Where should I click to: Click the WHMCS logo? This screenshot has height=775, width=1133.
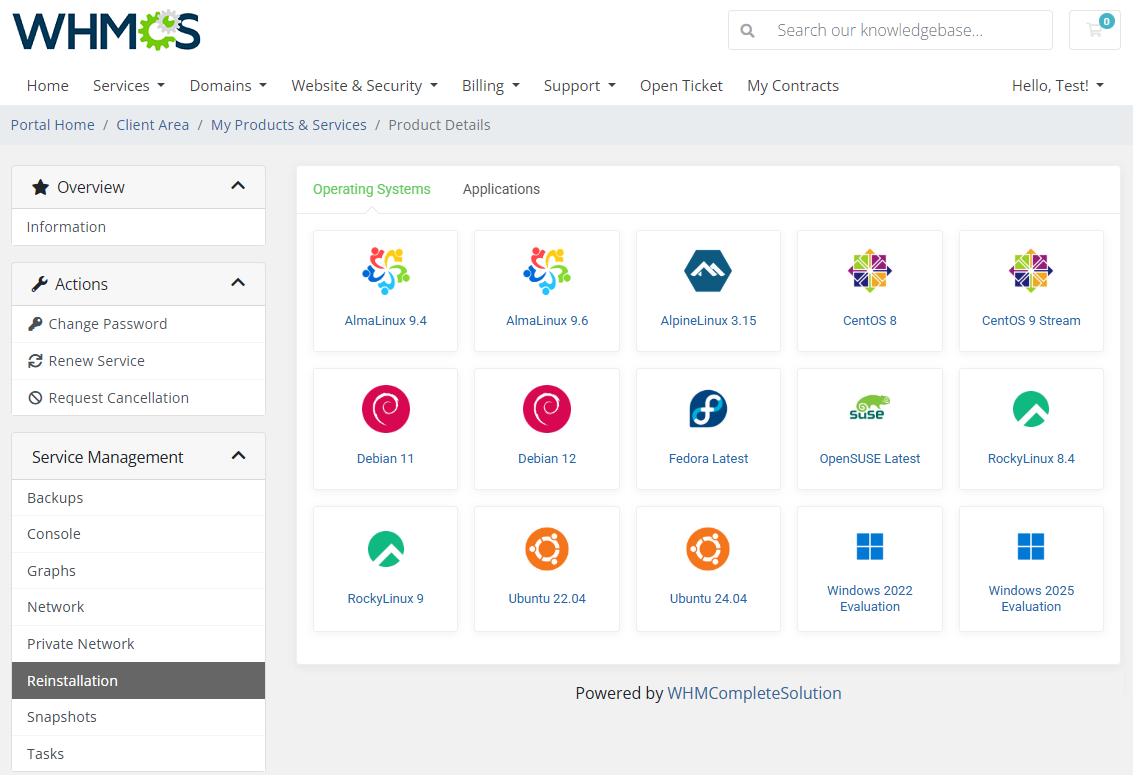point(105,30)
